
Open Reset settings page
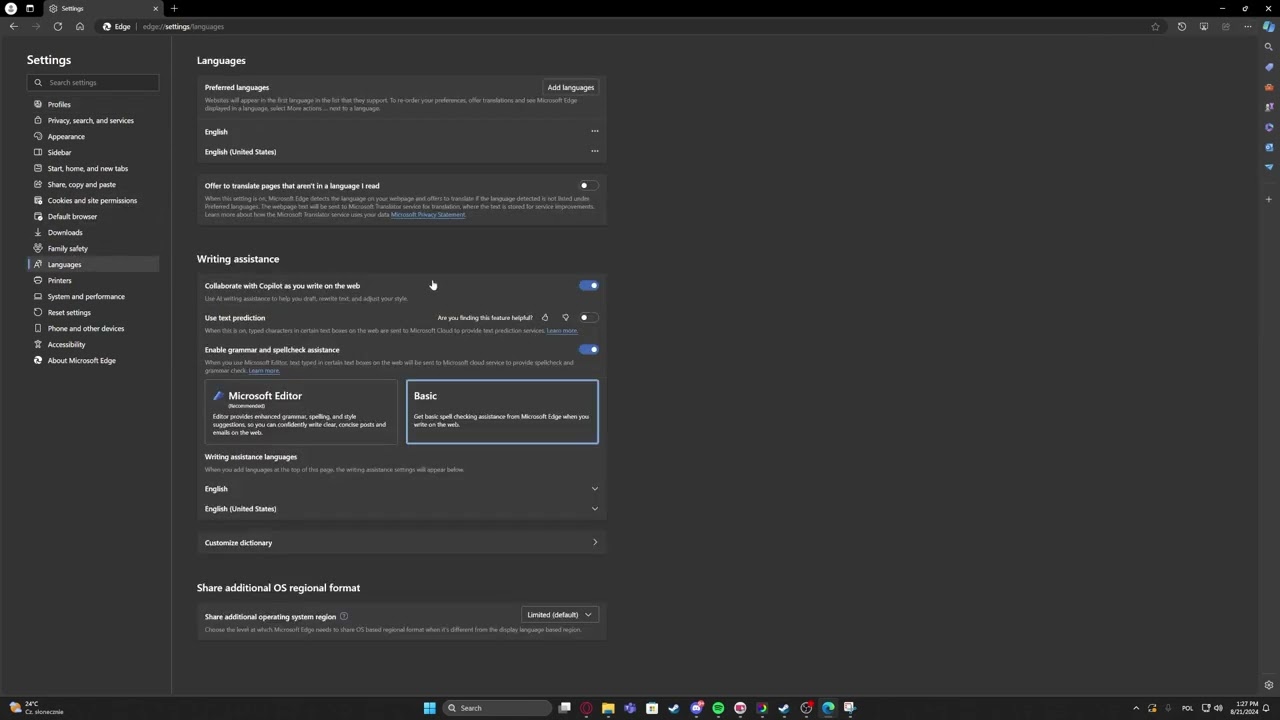(x=93, y=312)
